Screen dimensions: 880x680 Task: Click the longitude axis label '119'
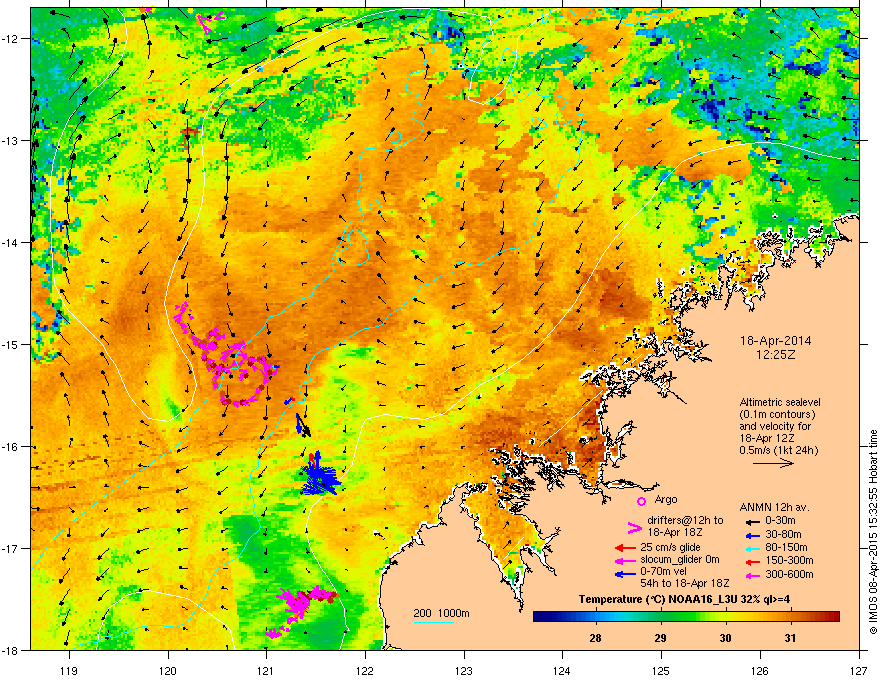(x=69, y=670)
